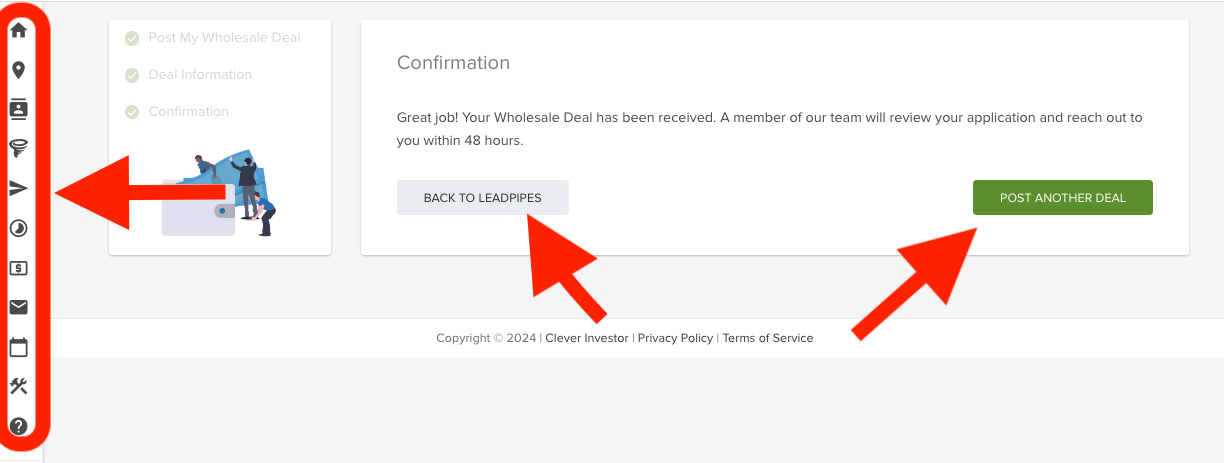Click the tornado funnel icon

(x=18, y=149)
